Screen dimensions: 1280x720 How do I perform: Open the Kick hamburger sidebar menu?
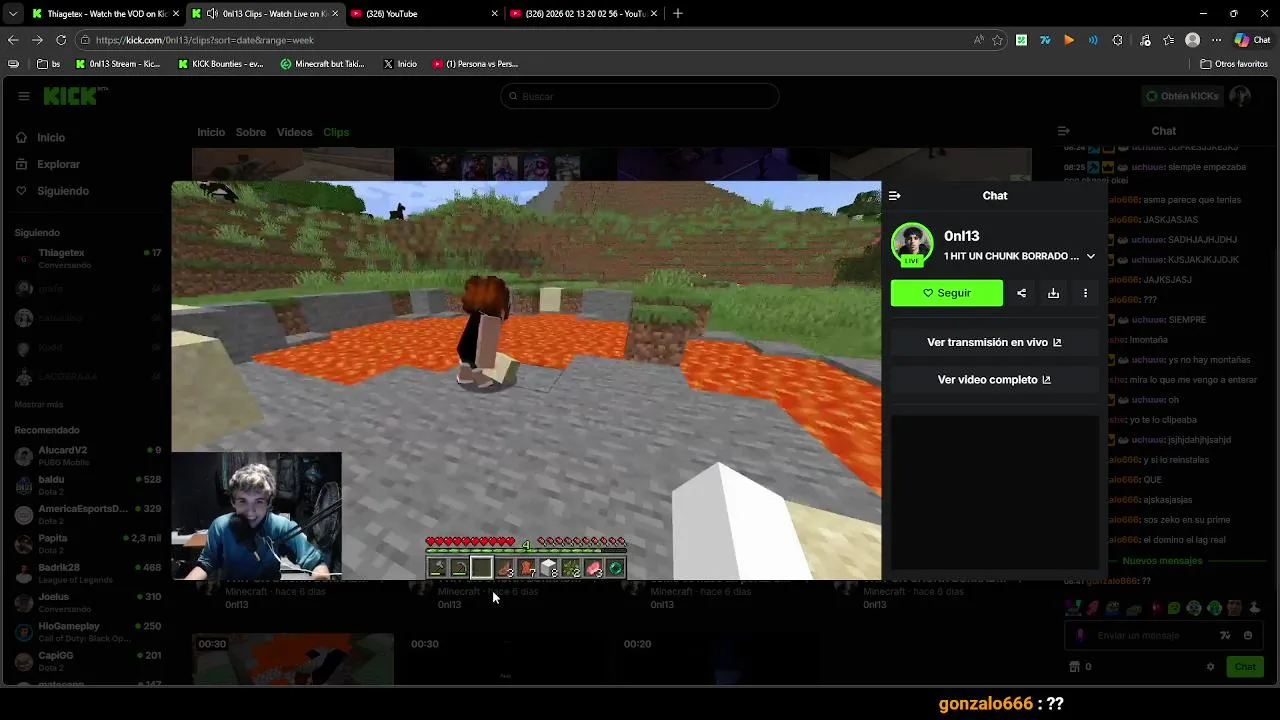[23, 96]
